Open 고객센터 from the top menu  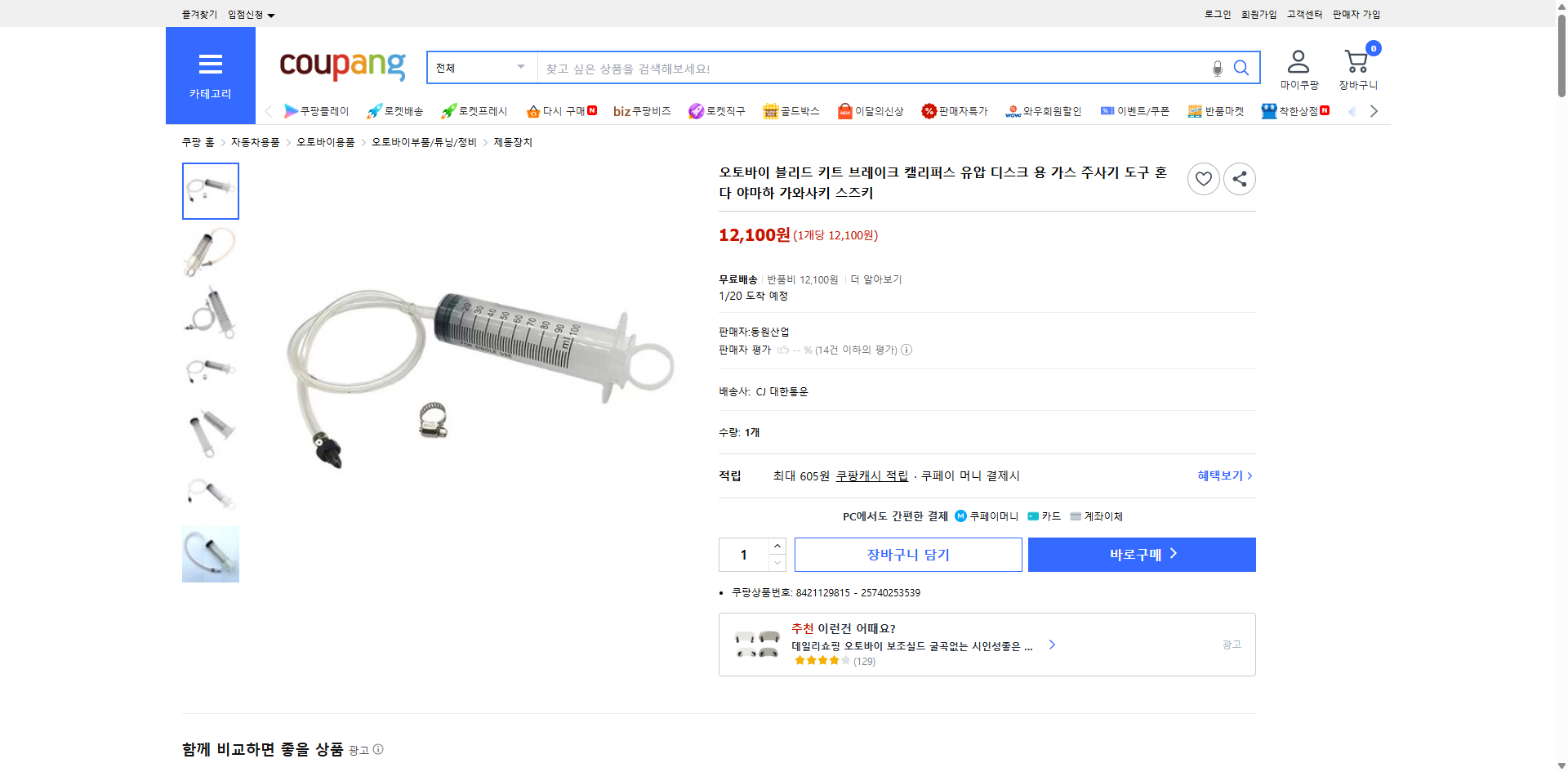click(1303, 14)
